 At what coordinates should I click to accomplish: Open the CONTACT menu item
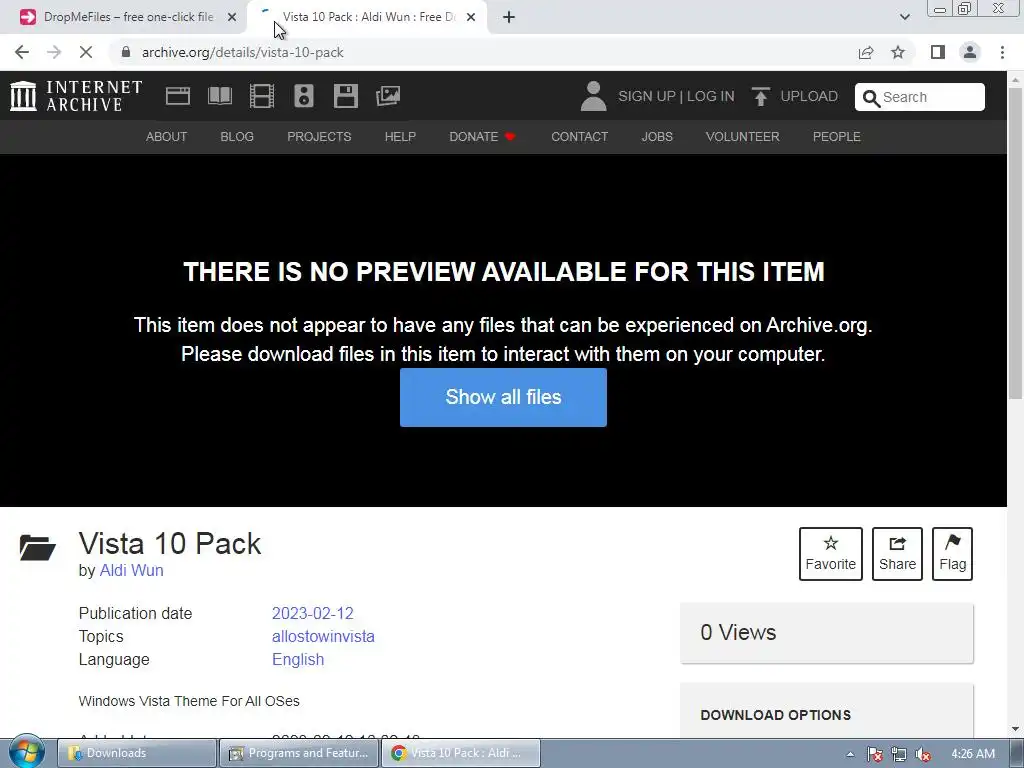tap(579, 136)
